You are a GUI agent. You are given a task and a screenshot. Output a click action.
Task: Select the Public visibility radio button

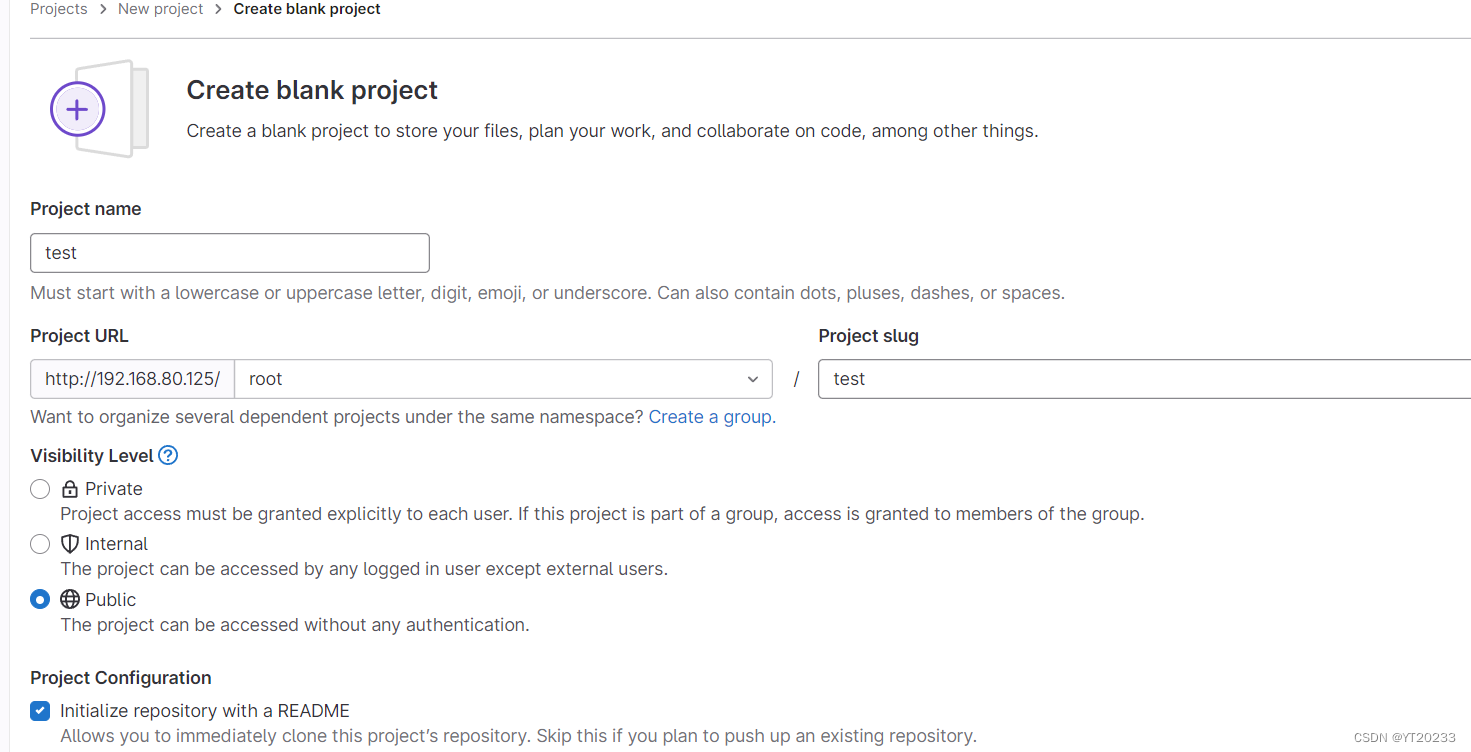40,599
